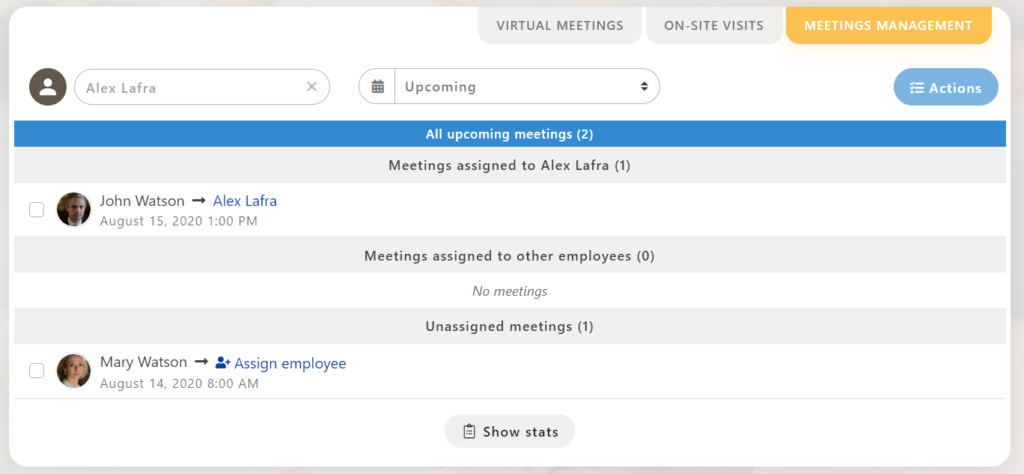The image size is (1024, 474).
Task: Open the Upcoming filter dropdown
Action: (x=526, y=87)
